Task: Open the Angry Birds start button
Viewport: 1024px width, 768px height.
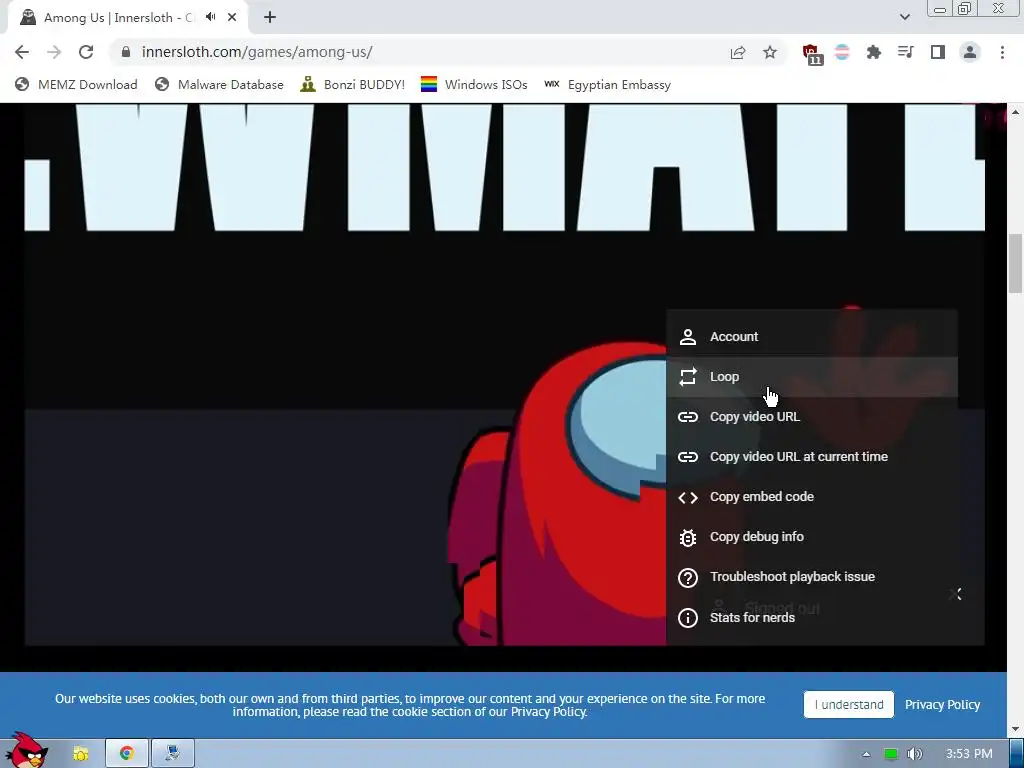Action: tap(26, 751)
